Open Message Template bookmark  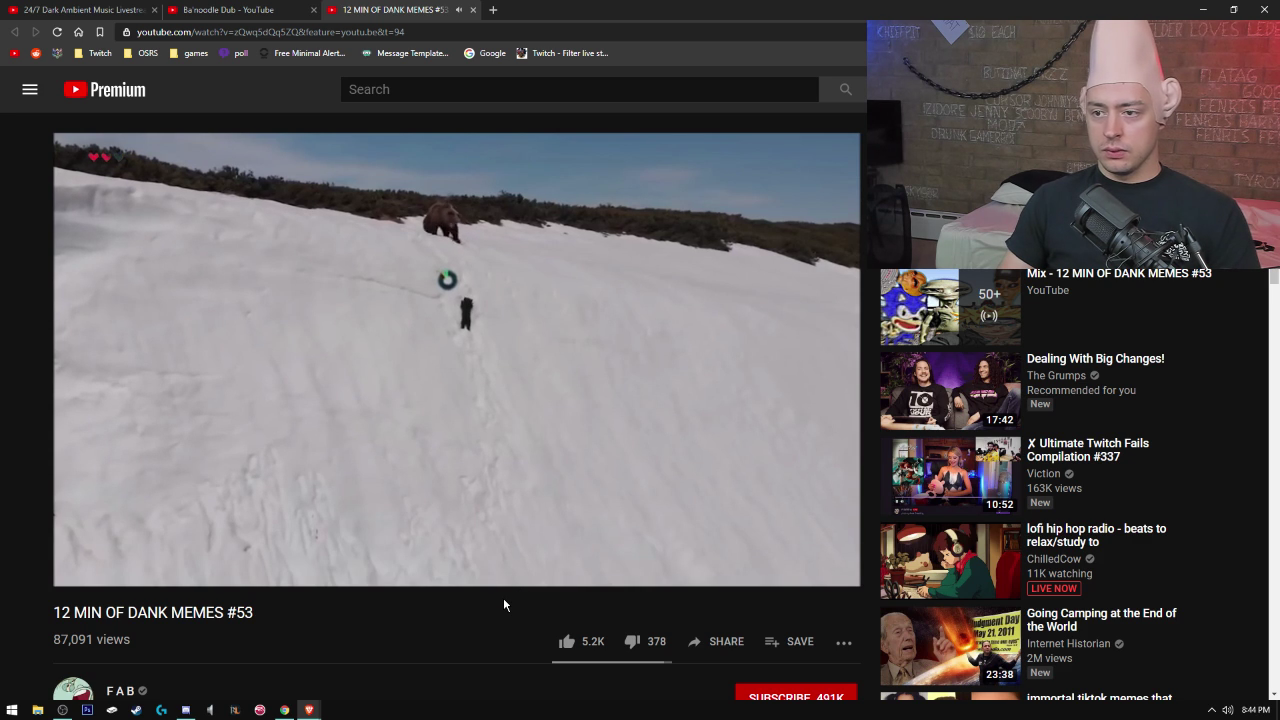(x=405, y=53)
